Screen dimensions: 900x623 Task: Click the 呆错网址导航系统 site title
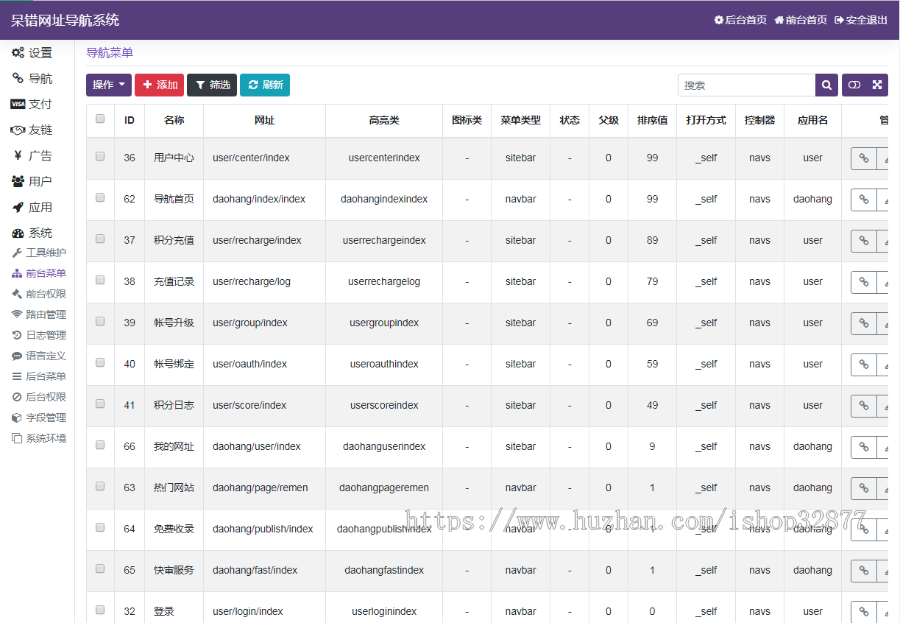65,21
